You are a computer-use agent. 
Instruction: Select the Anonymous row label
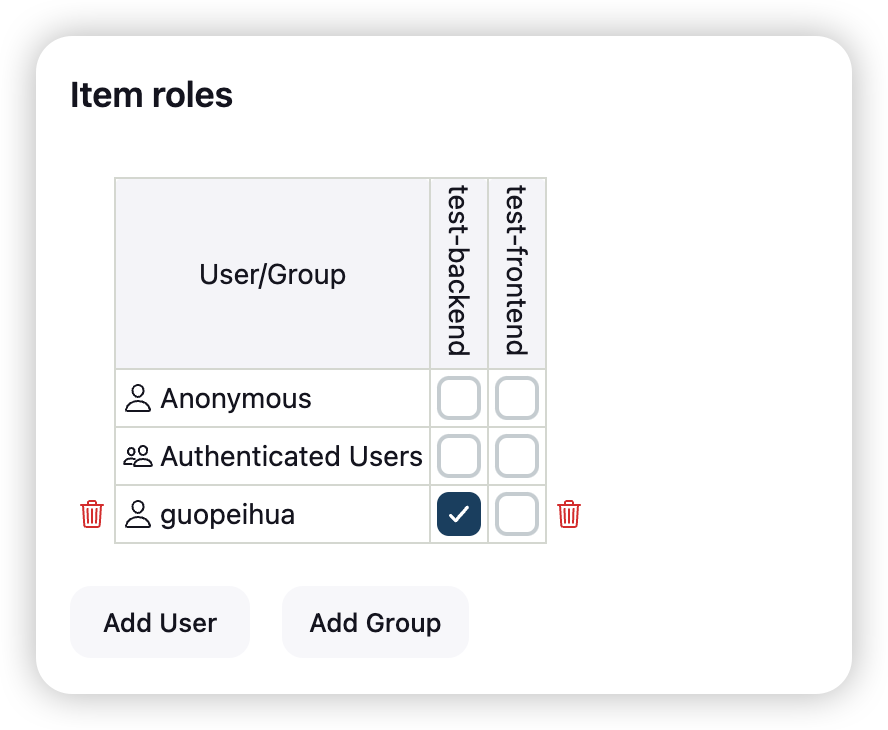tap(236, 399)
